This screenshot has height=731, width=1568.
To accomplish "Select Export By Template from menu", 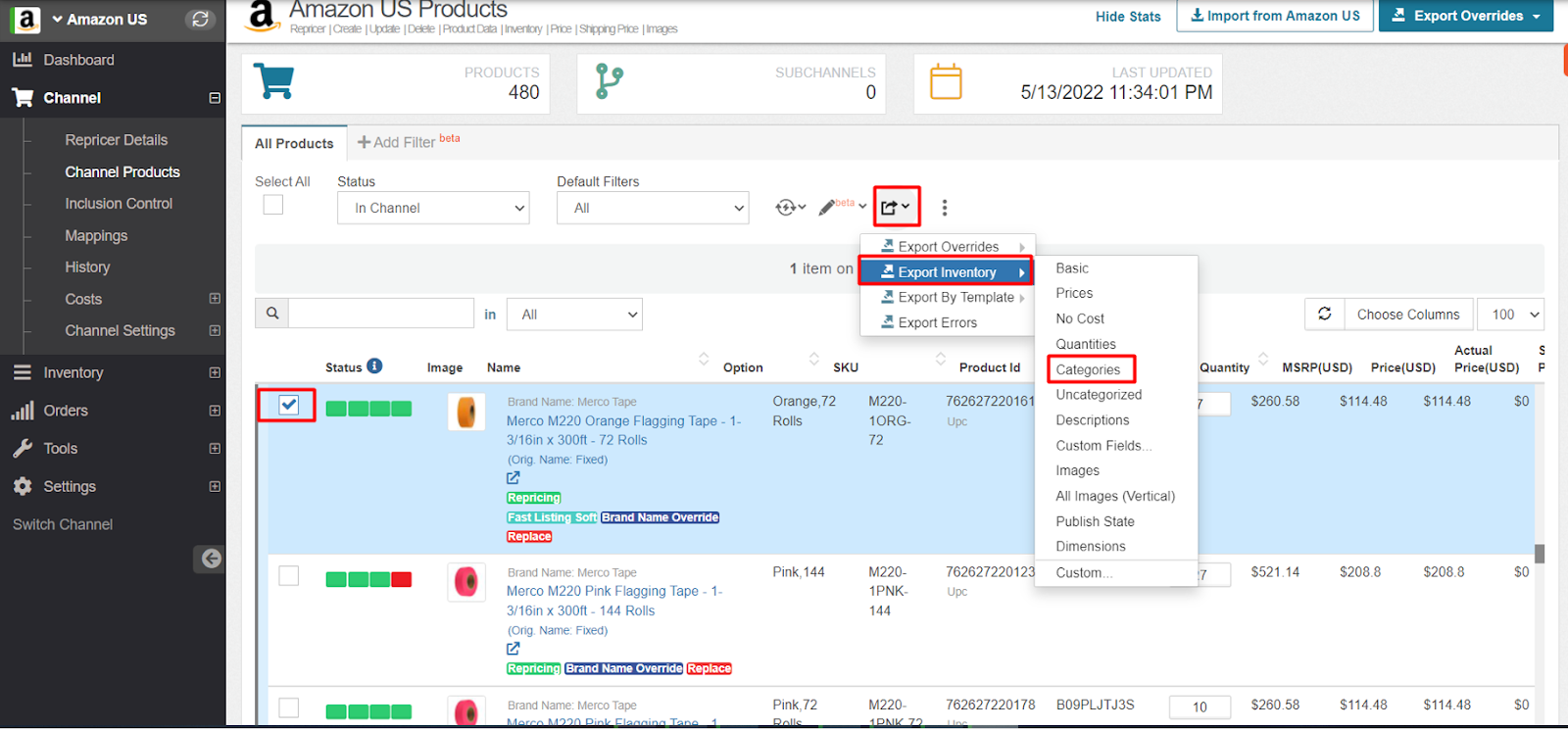I will coord(948,297).
